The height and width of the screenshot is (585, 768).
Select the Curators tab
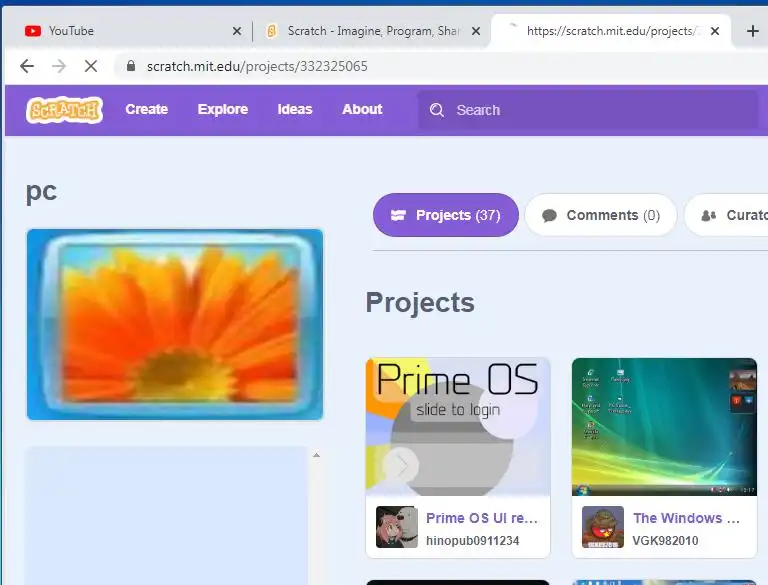click(726, 215)
